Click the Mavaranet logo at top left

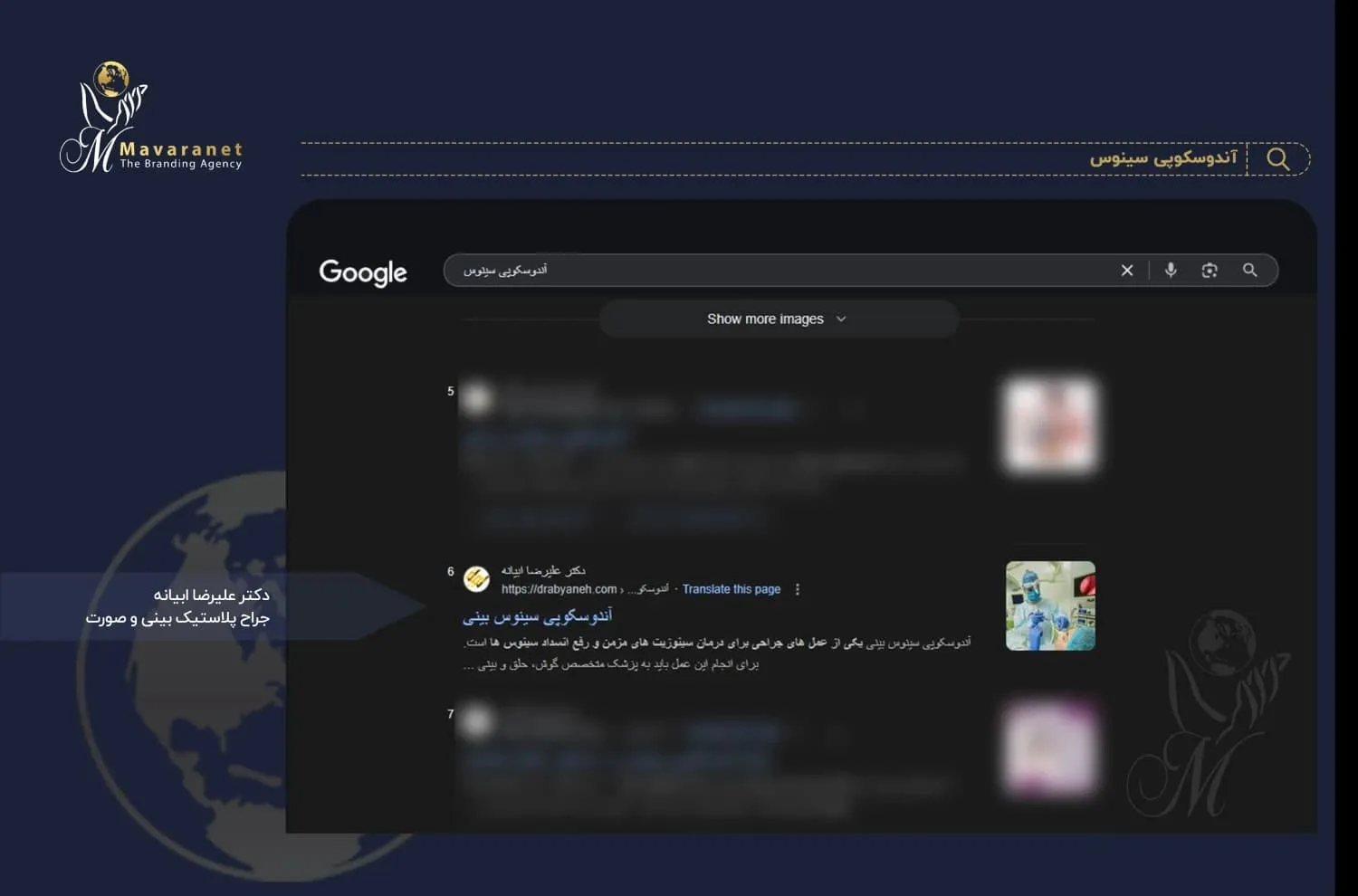point(150,119)
